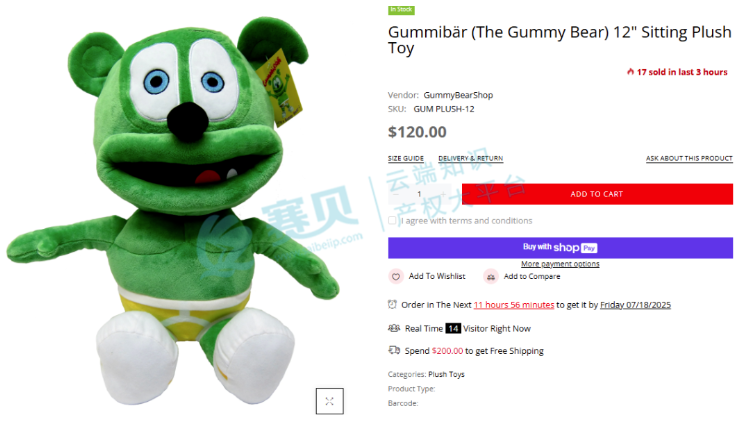Open the GummyBearShop vendor link
The width and height of the screenshot is (738, 424).
(x=458, y=95)
